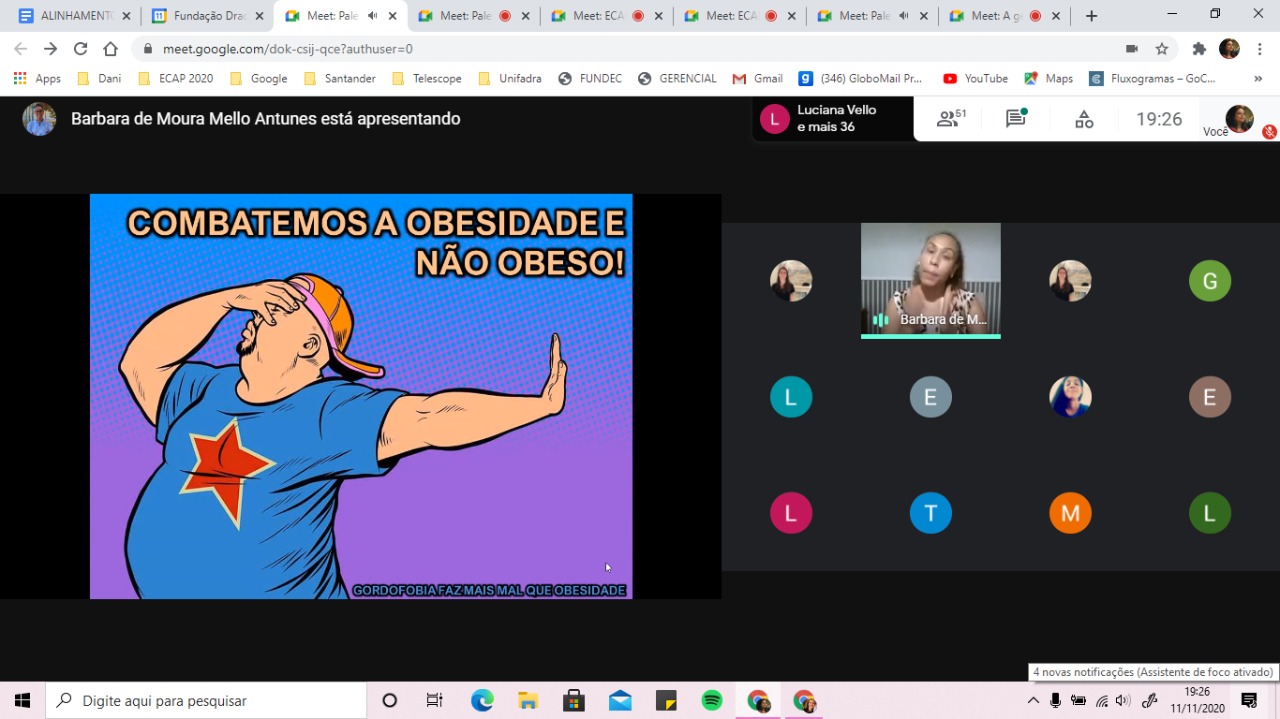Open the Apps bookmarks shortcut
Screen dimensions: 1280x719
pos(37,78)
